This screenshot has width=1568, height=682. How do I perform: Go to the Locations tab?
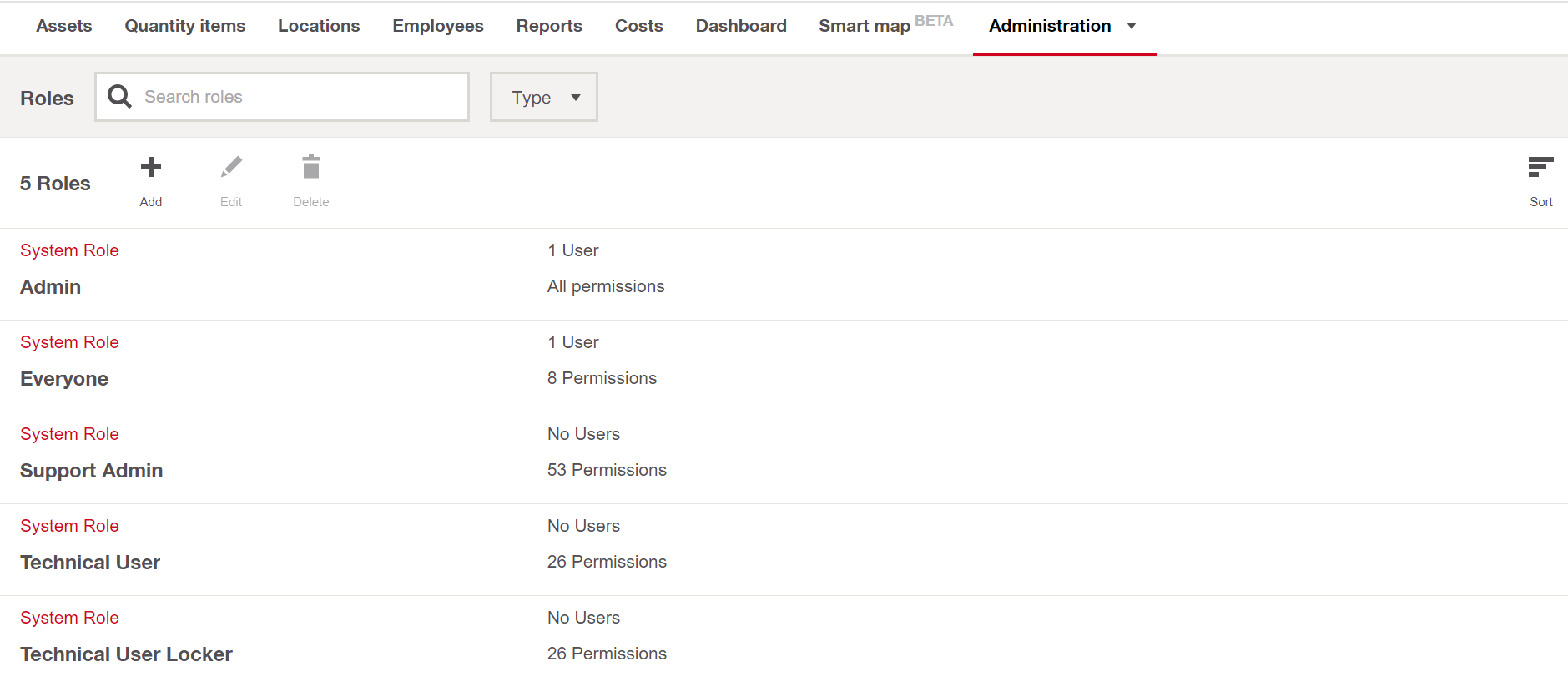tap(319, 26)
